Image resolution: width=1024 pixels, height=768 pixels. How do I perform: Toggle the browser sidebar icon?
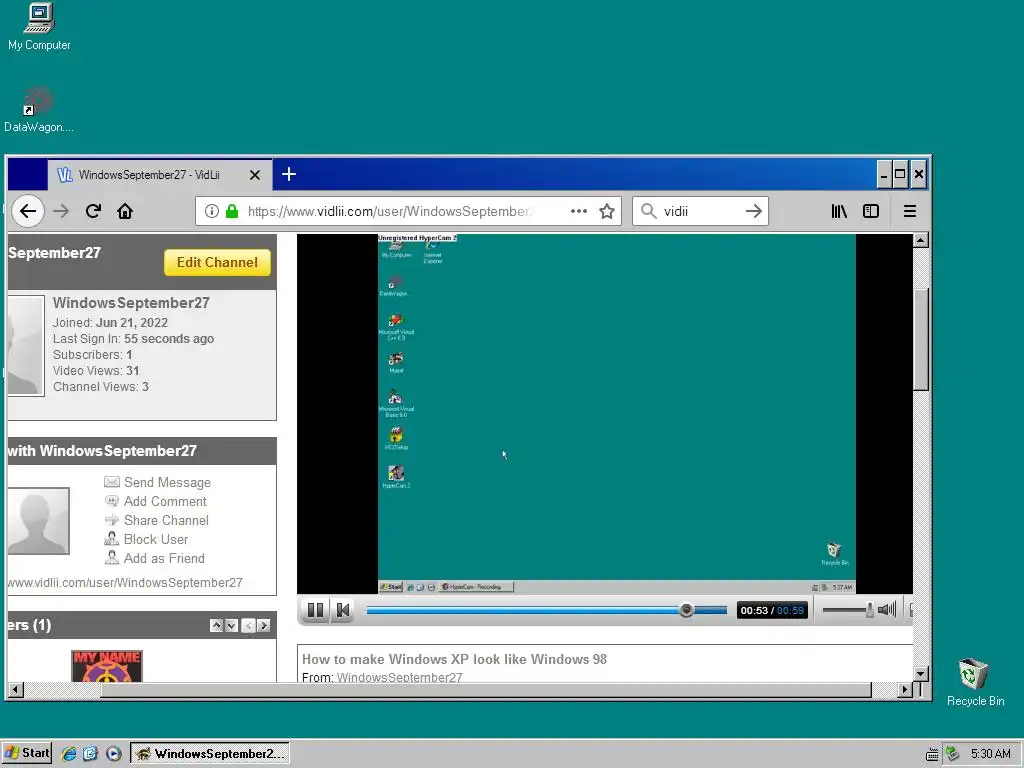[871, 211]
